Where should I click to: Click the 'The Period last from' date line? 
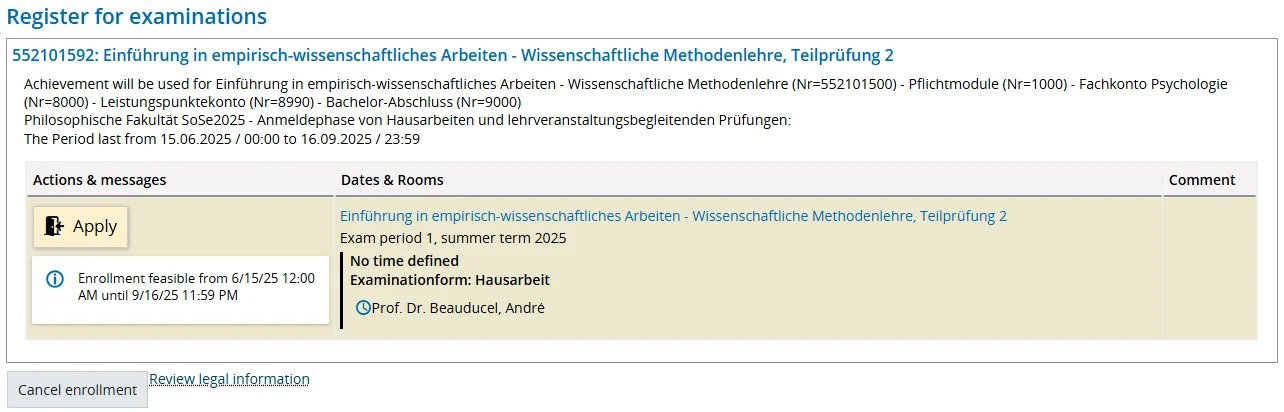click(x=222, y=139)
